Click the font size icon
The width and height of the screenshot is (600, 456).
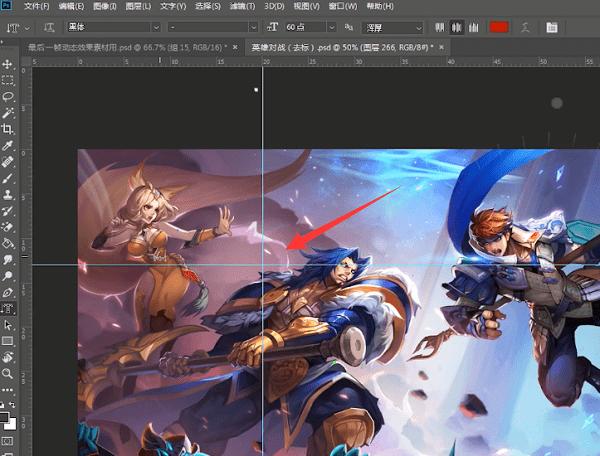pos(272,27)
